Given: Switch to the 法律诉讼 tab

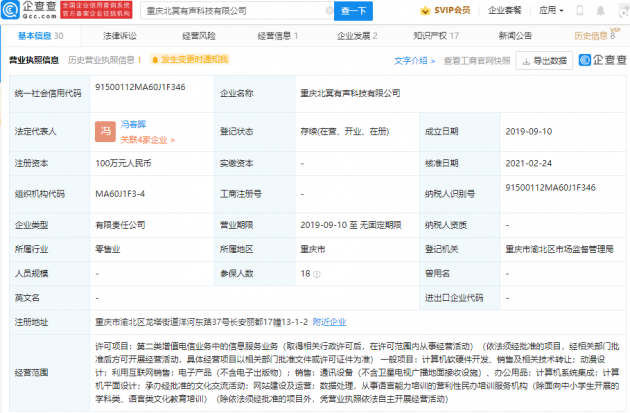Looking at the screenshot, I should [120, 36].
